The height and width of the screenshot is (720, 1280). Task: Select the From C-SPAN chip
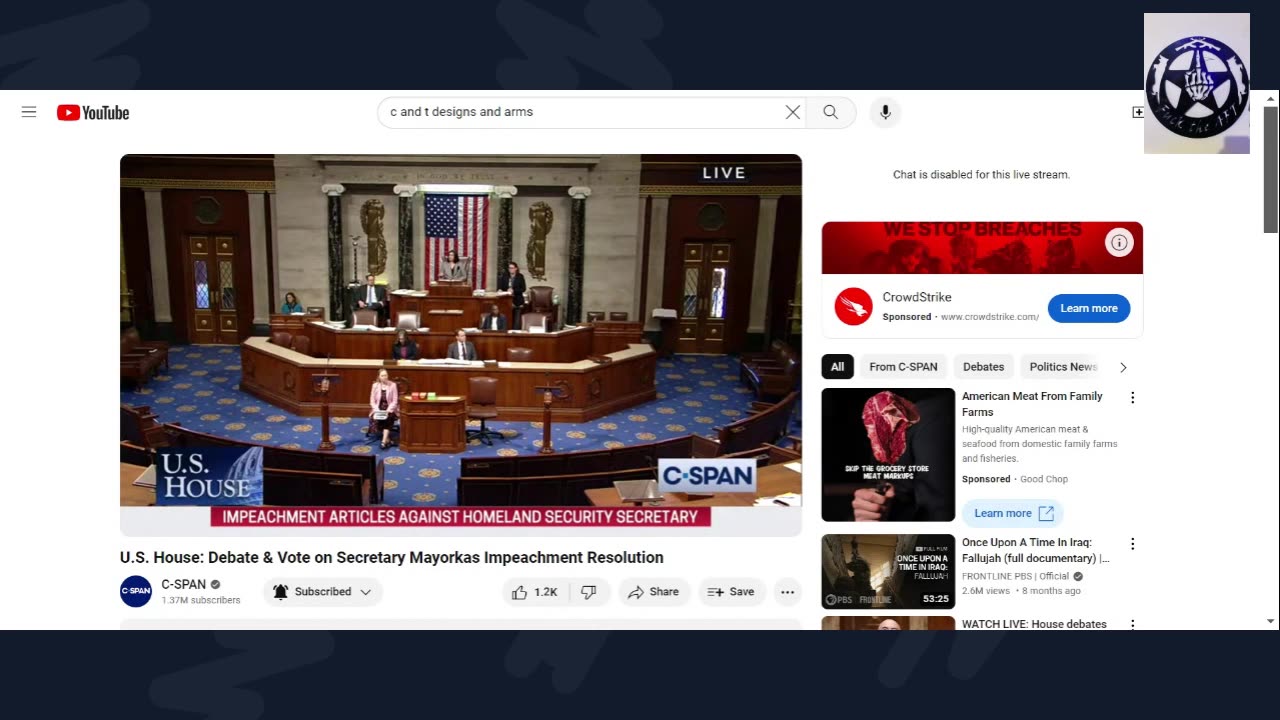click(x=903, y=367)
